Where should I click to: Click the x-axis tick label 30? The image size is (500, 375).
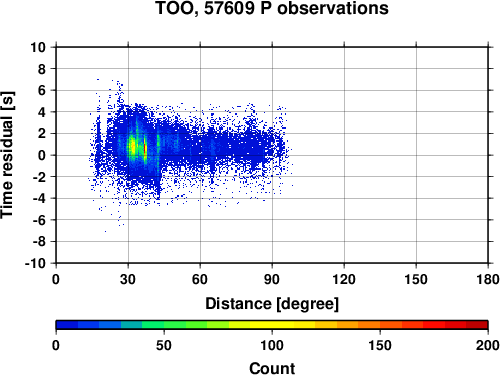128,279
